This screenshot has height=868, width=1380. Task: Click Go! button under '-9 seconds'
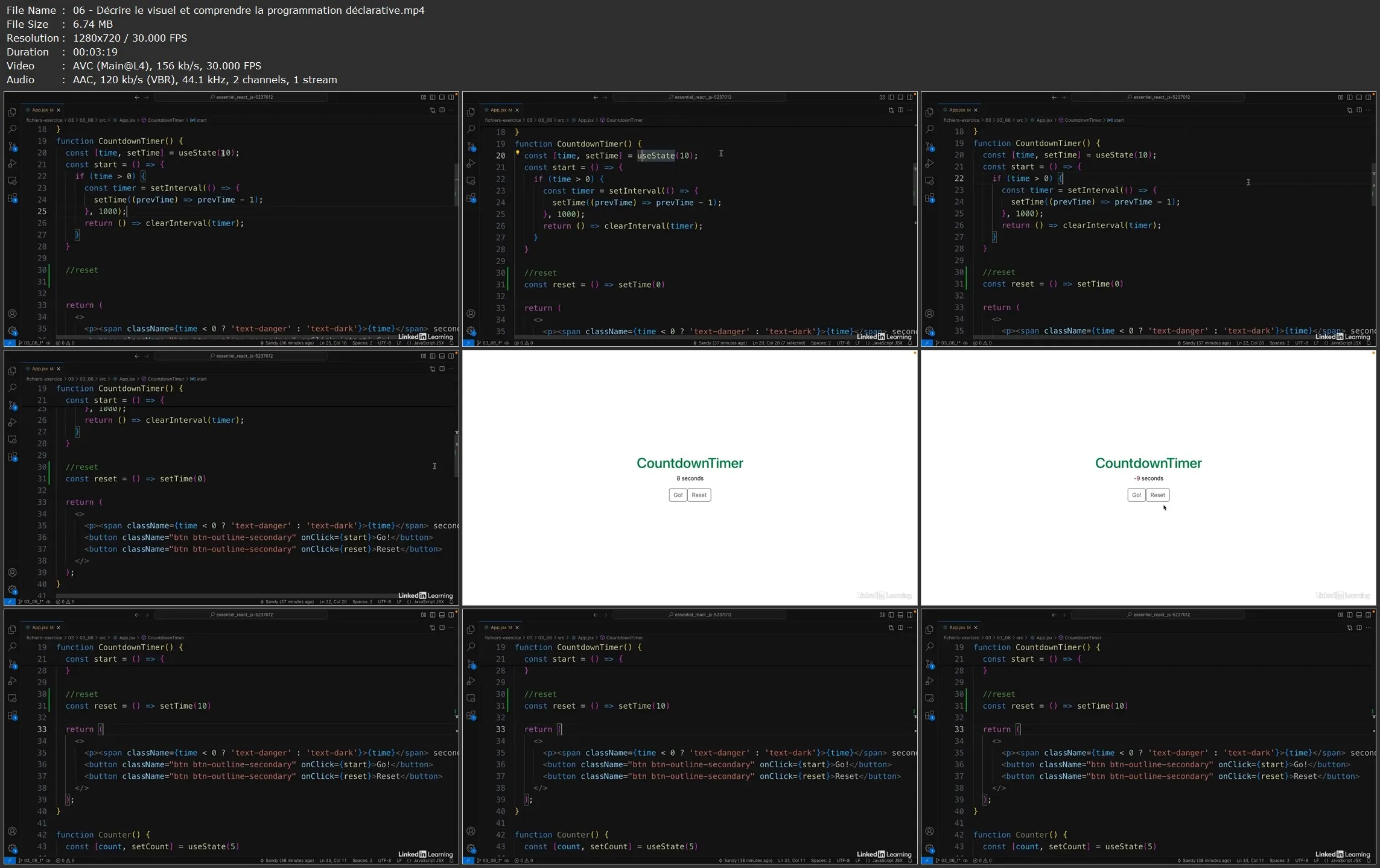(x=1137, y=495)
